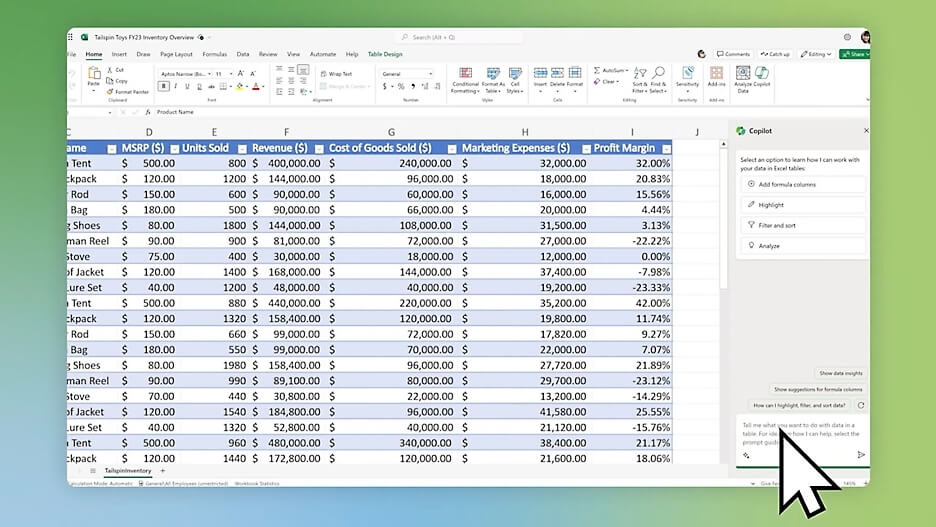
Task: Choose the Analyze option in Copilot
Action: (x=802, y=245)
